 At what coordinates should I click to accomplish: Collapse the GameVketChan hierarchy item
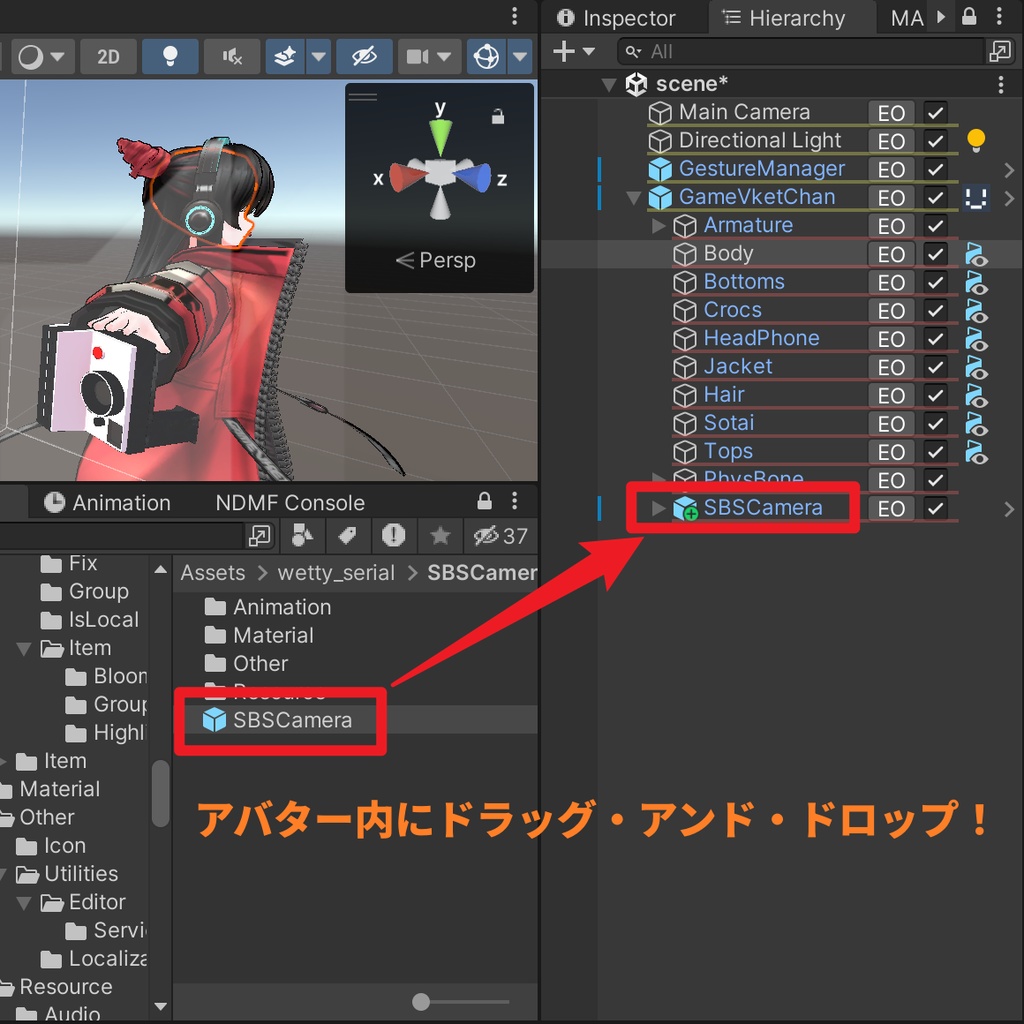click(633, 197)
